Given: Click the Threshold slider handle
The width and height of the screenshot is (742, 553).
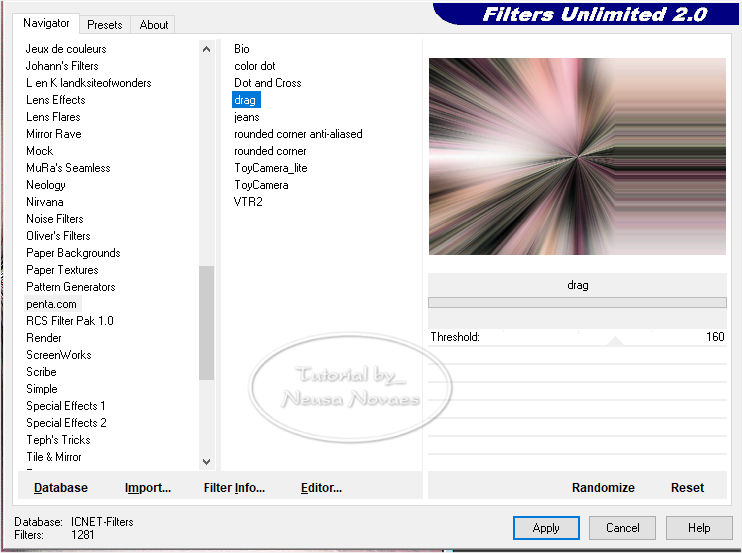Looking at the screenshot, I should tap(615, 341).
